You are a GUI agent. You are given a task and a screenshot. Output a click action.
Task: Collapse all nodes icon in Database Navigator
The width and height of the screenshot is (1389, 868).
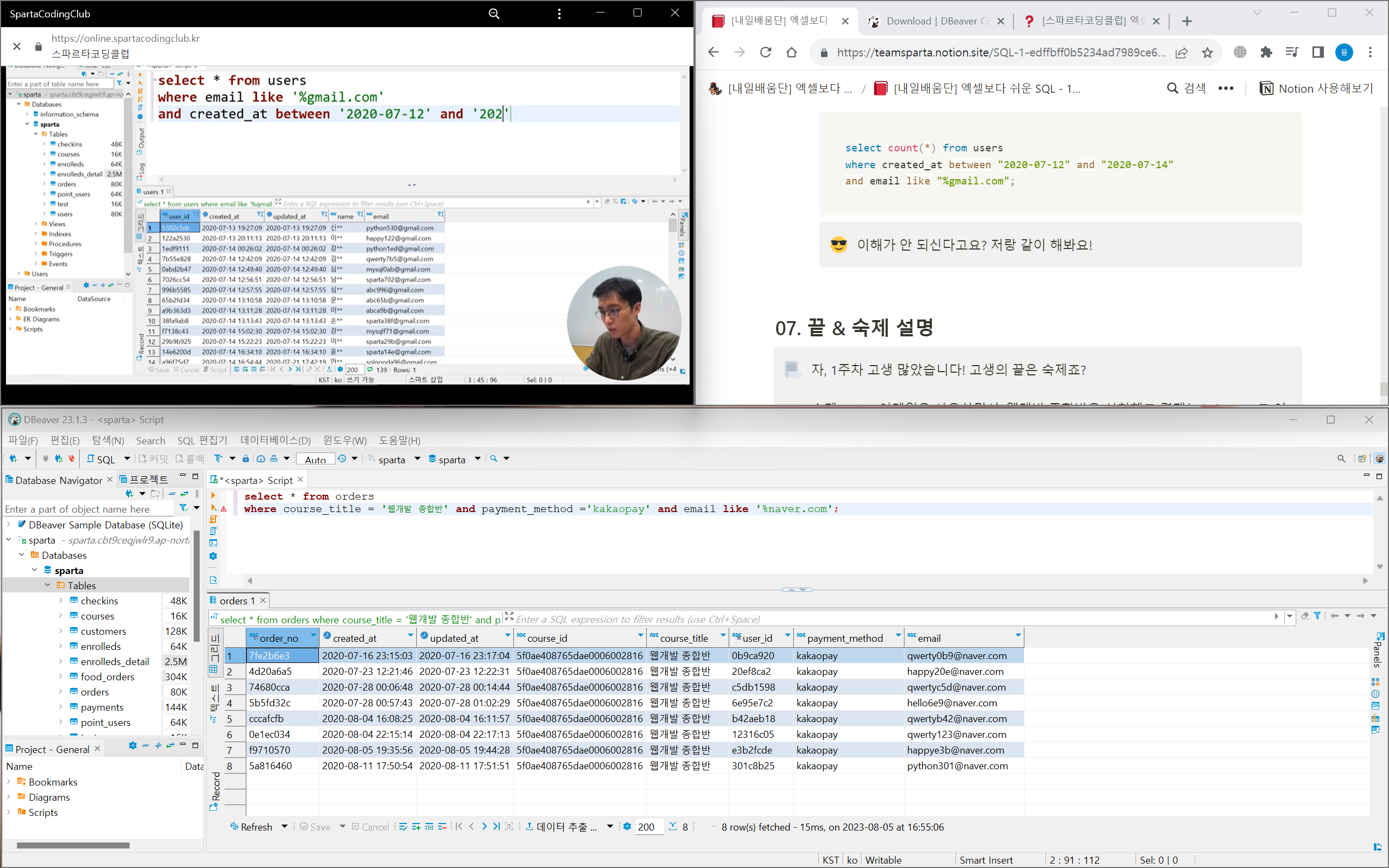171,494
